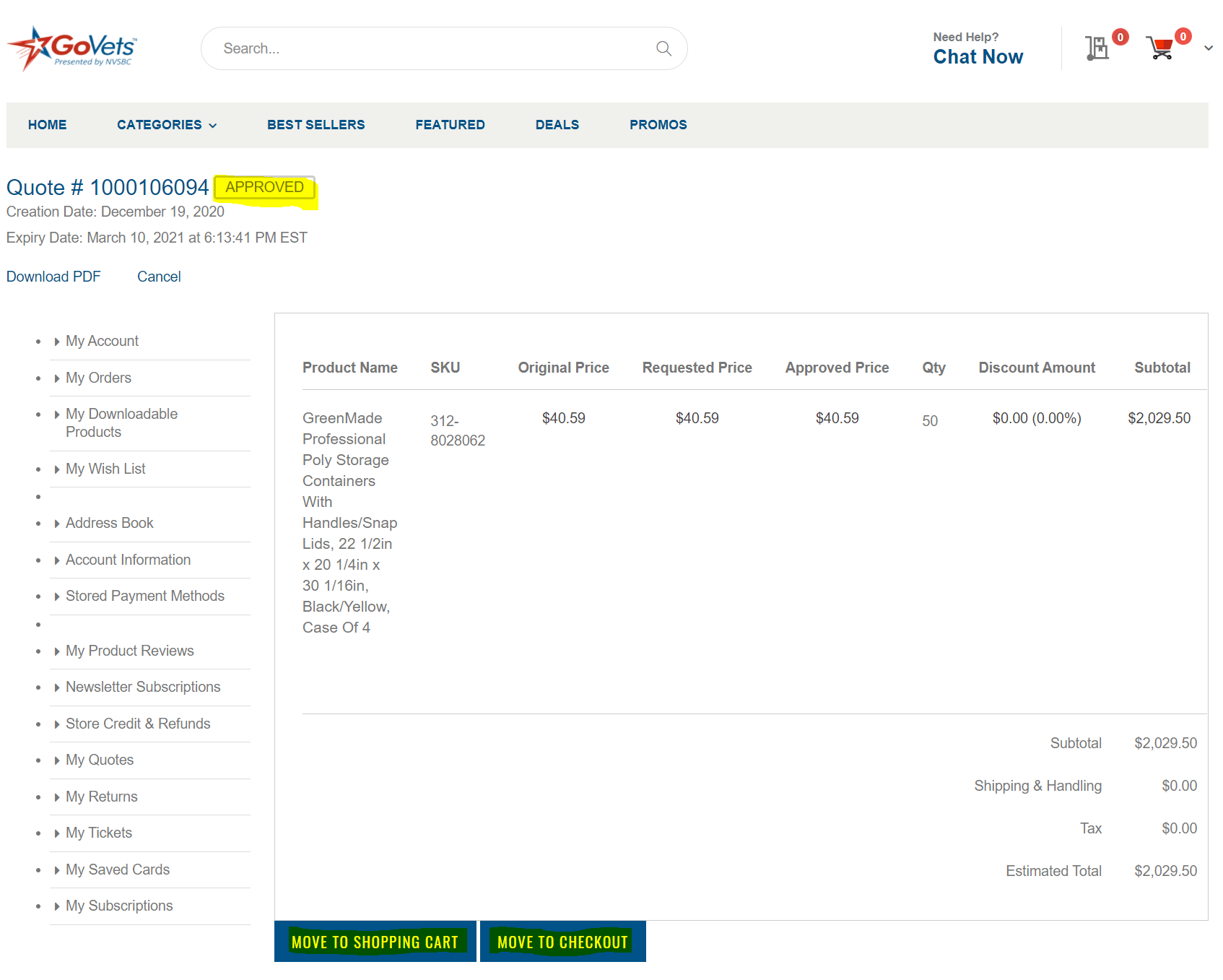Open the shopping cart icon
1223x980 pixels.
point(1161,48)
